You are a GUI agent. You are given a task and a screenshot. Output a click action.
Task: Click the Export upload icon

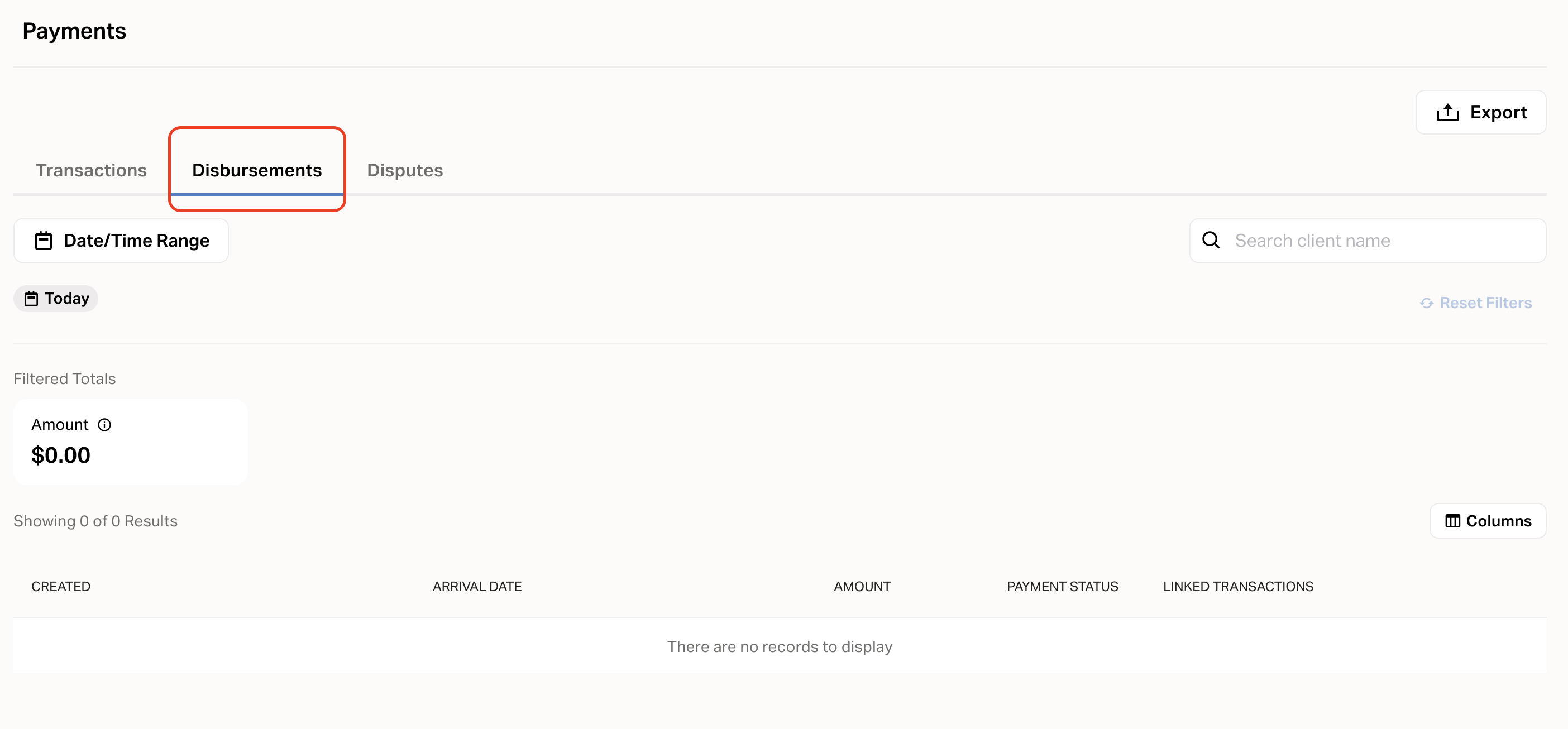click(1447, 113)
